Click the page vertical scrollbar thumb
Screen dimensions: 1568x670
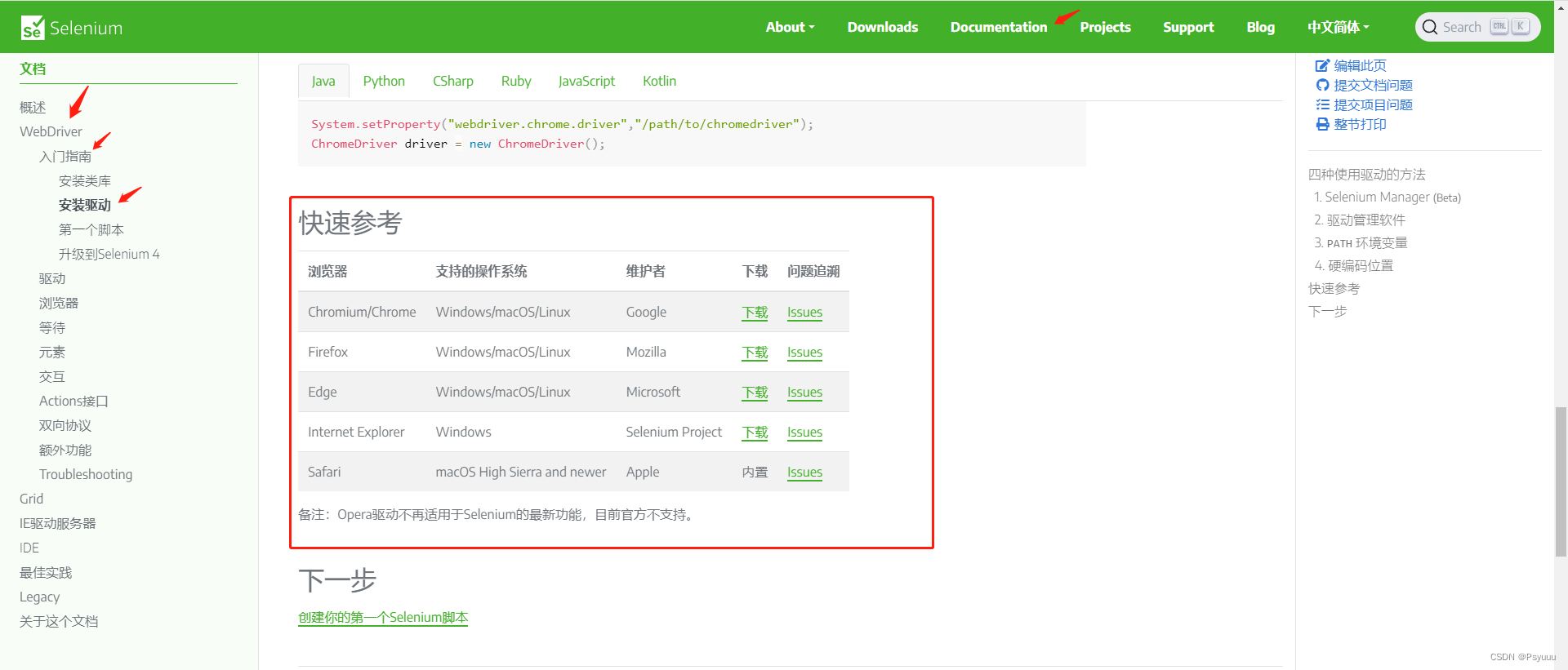pos(1561,481)
